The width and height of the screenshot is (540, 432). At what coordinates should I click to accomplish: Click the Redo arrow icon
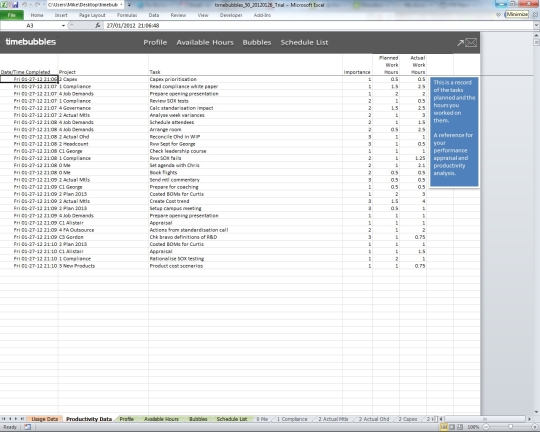[38, 5]
